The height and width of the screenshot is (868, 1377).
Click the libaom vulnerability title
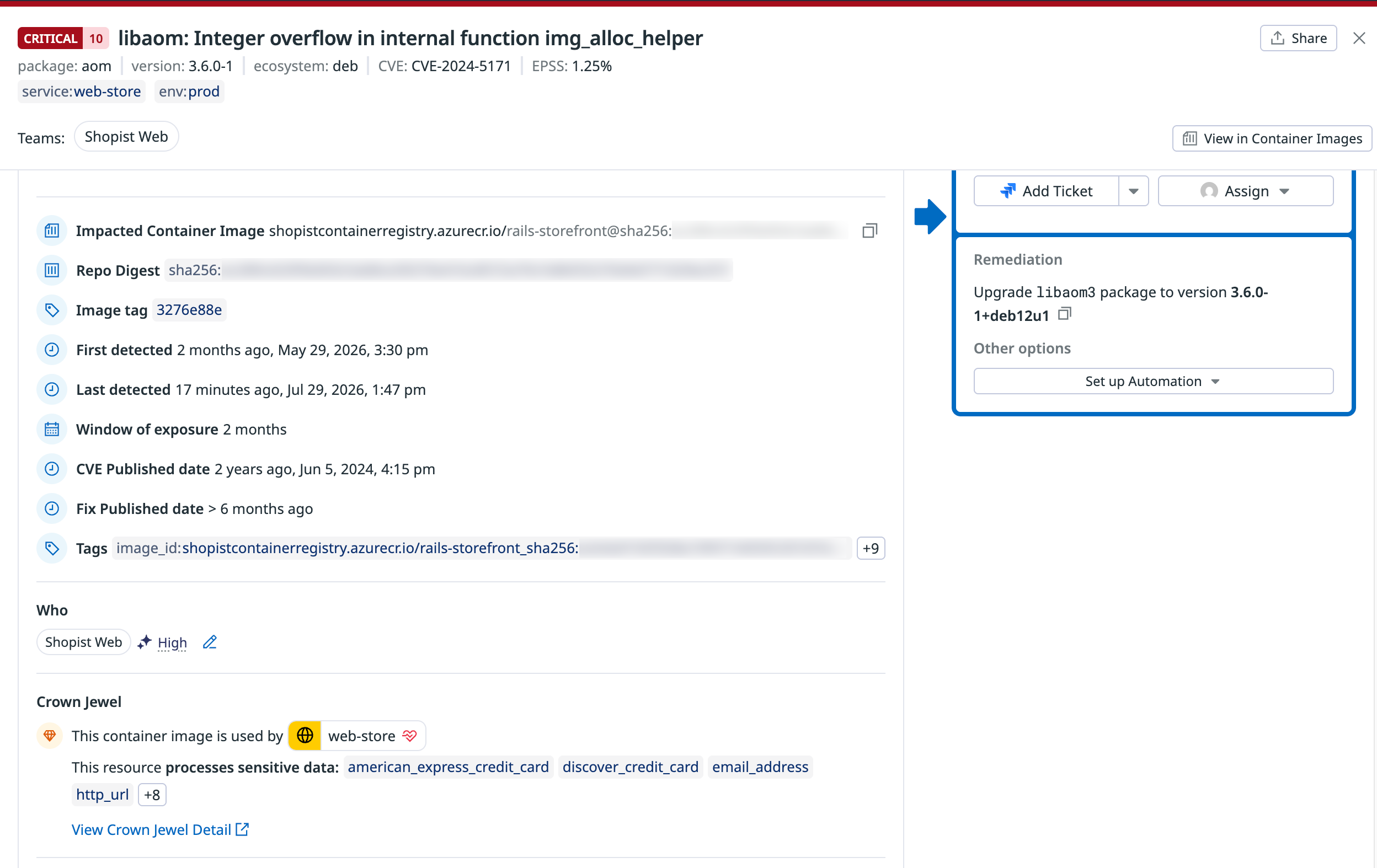[x=410, y=38]
